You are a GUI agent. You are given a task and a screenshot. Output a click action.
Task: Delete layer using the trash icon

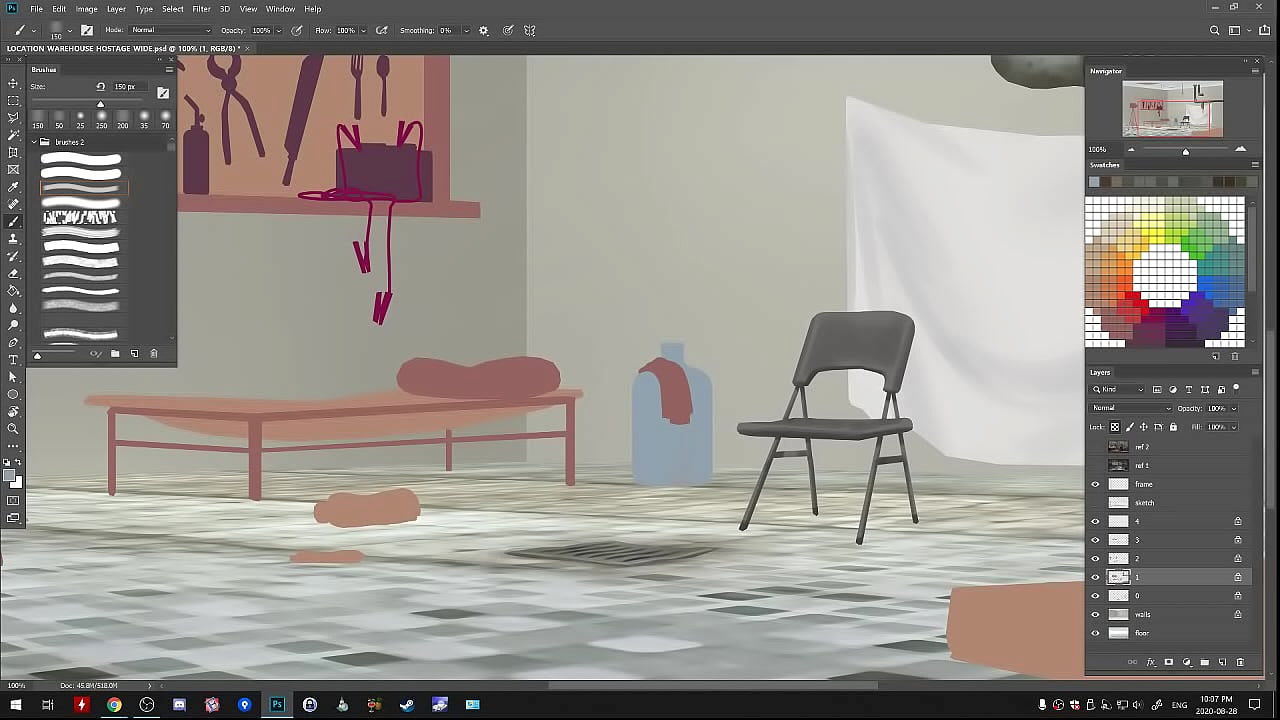coord(1240,662)
